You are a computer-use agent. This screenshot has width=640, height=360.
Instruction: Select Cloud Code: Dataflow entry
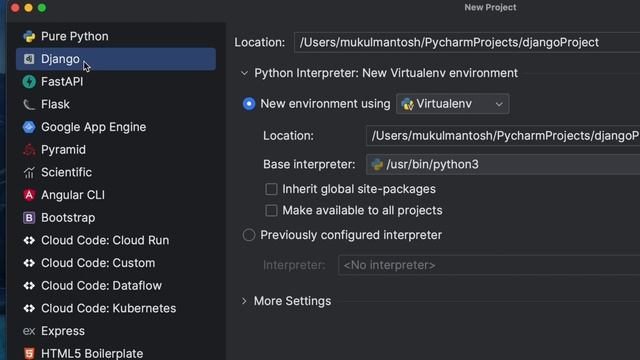(x=116, y=286)
